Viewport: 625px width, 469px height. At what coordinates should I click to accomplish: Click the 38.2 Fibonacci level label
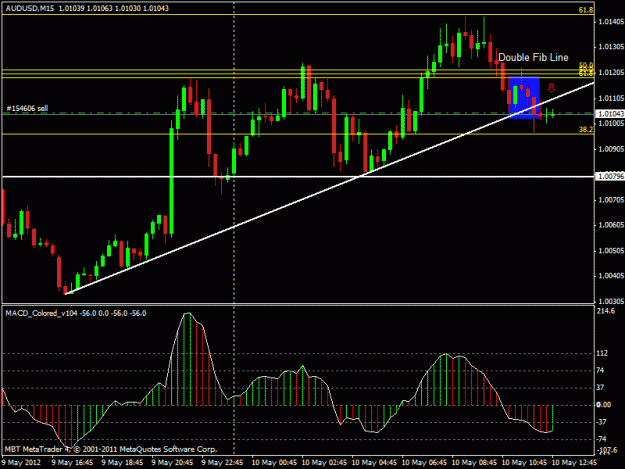tap(586, 130)
